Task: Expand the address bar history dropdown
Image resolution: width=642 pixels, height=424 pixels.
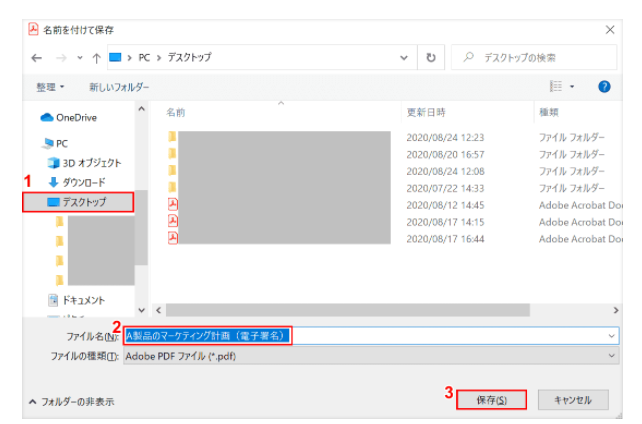Action: (x=404, y=58)
